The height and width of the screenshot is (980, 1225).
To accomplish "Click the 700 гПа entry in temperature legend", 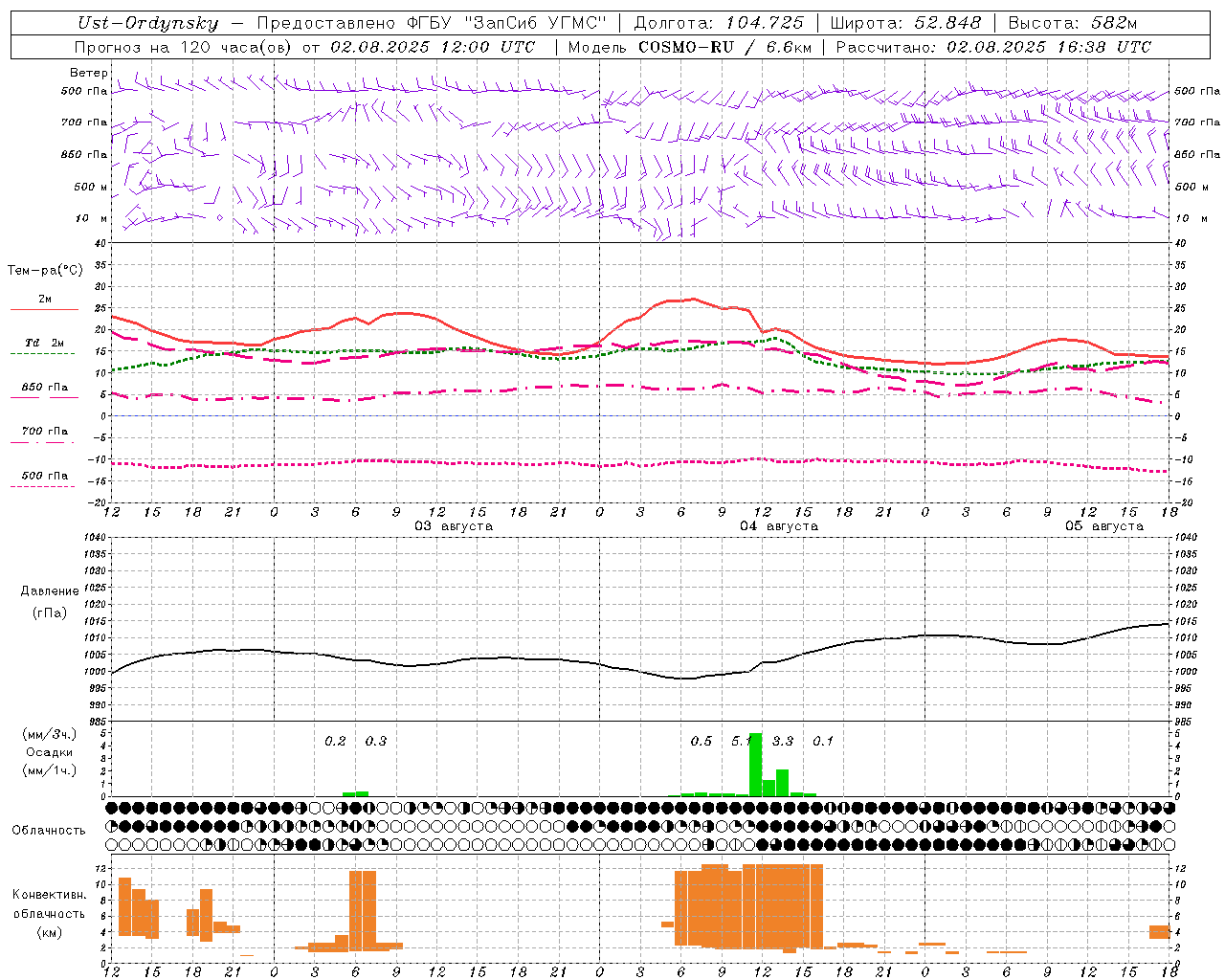I will pyautogui.click(x=45, y=432).
